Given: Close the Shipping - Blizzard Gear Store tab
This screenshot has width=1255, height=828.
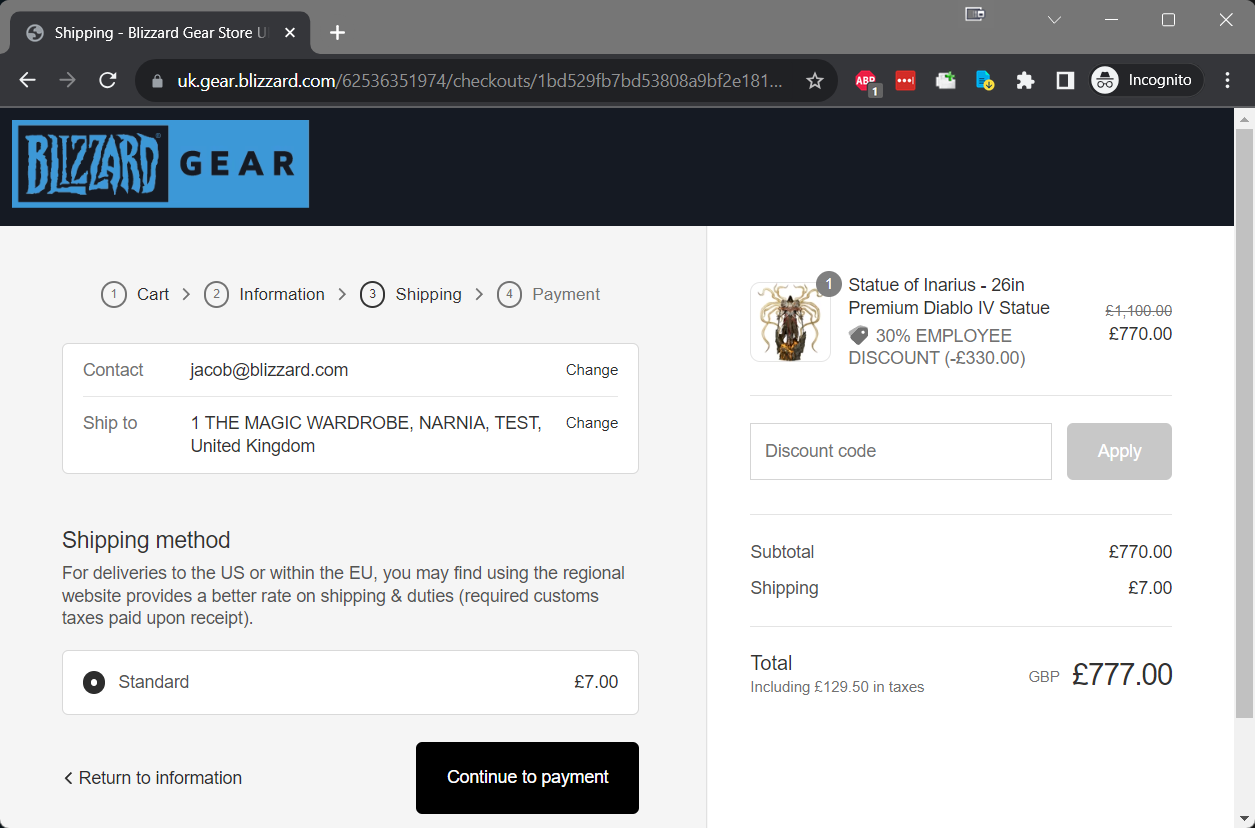Looking at the screenshot, I should click(291, 33).
